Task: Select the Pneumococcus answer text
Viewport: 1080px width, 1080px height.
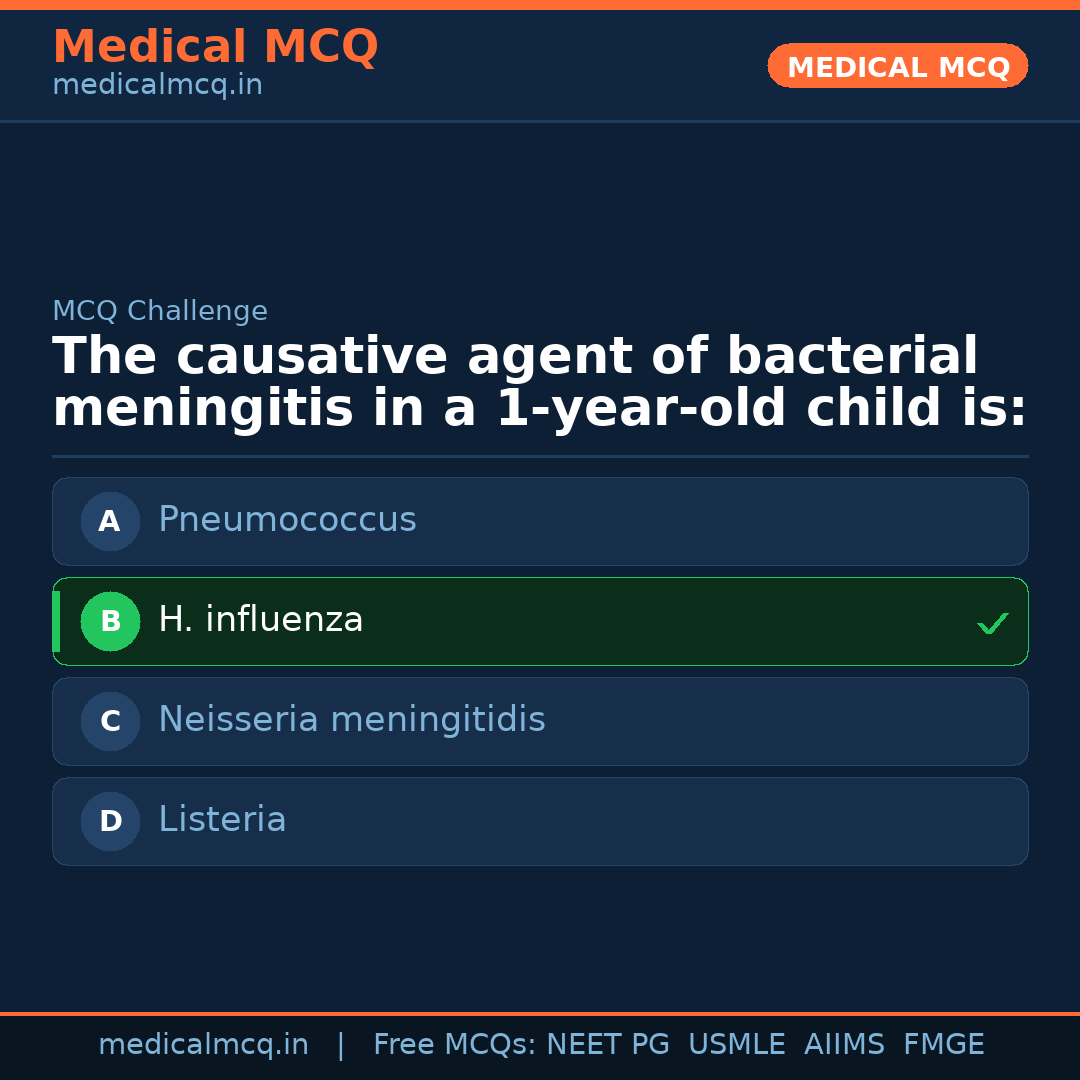Action: pos(287,520)
